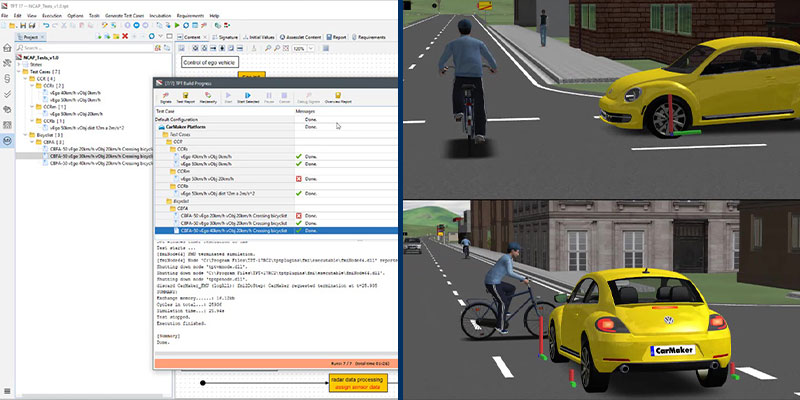The image size is (800, 400).
Task: Open the Requirements menu
Action: (x=189, y=16)
